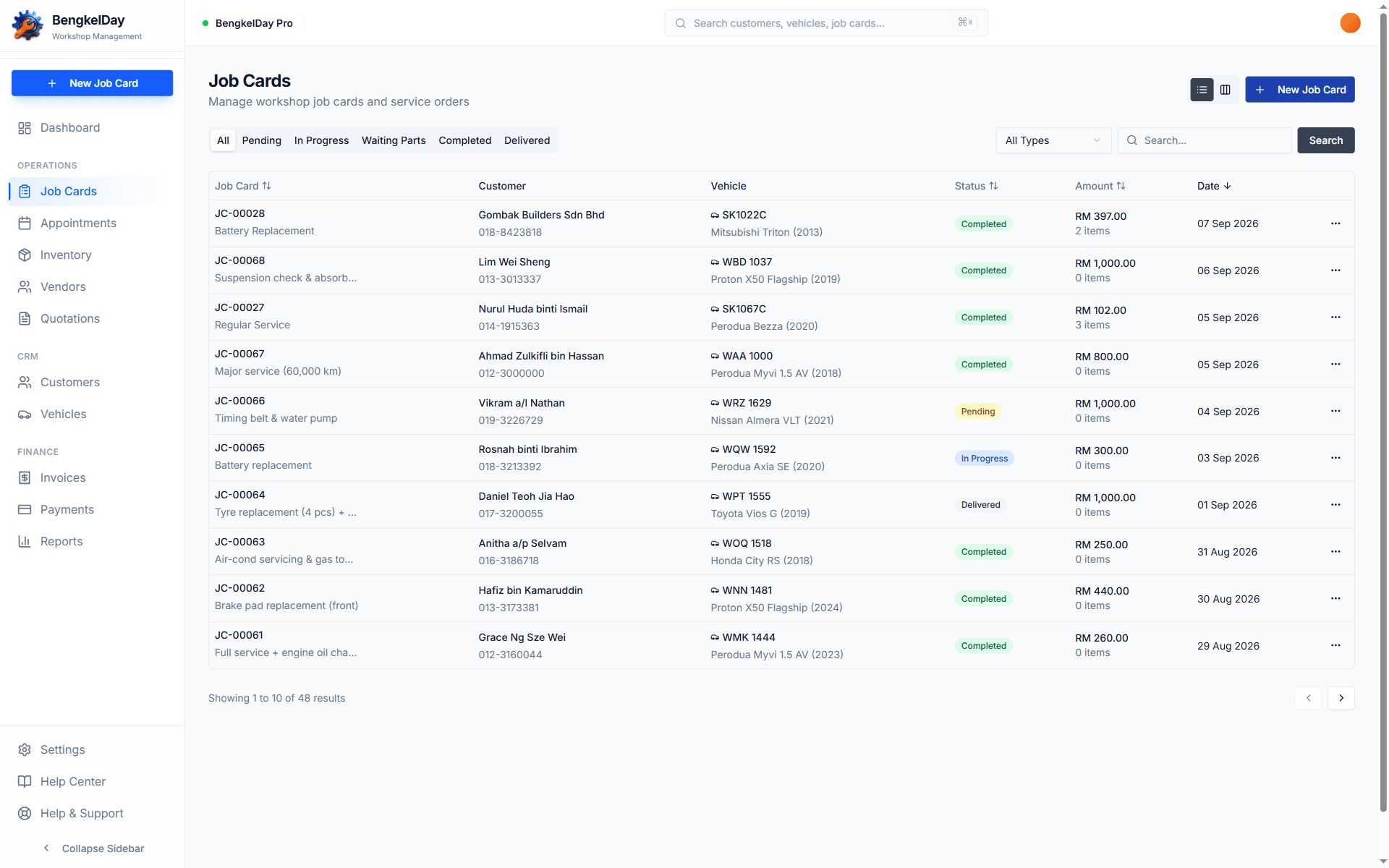Focus the global search customers field
1389x868 pixels.
pyautogui.click(x=825, y=23)
